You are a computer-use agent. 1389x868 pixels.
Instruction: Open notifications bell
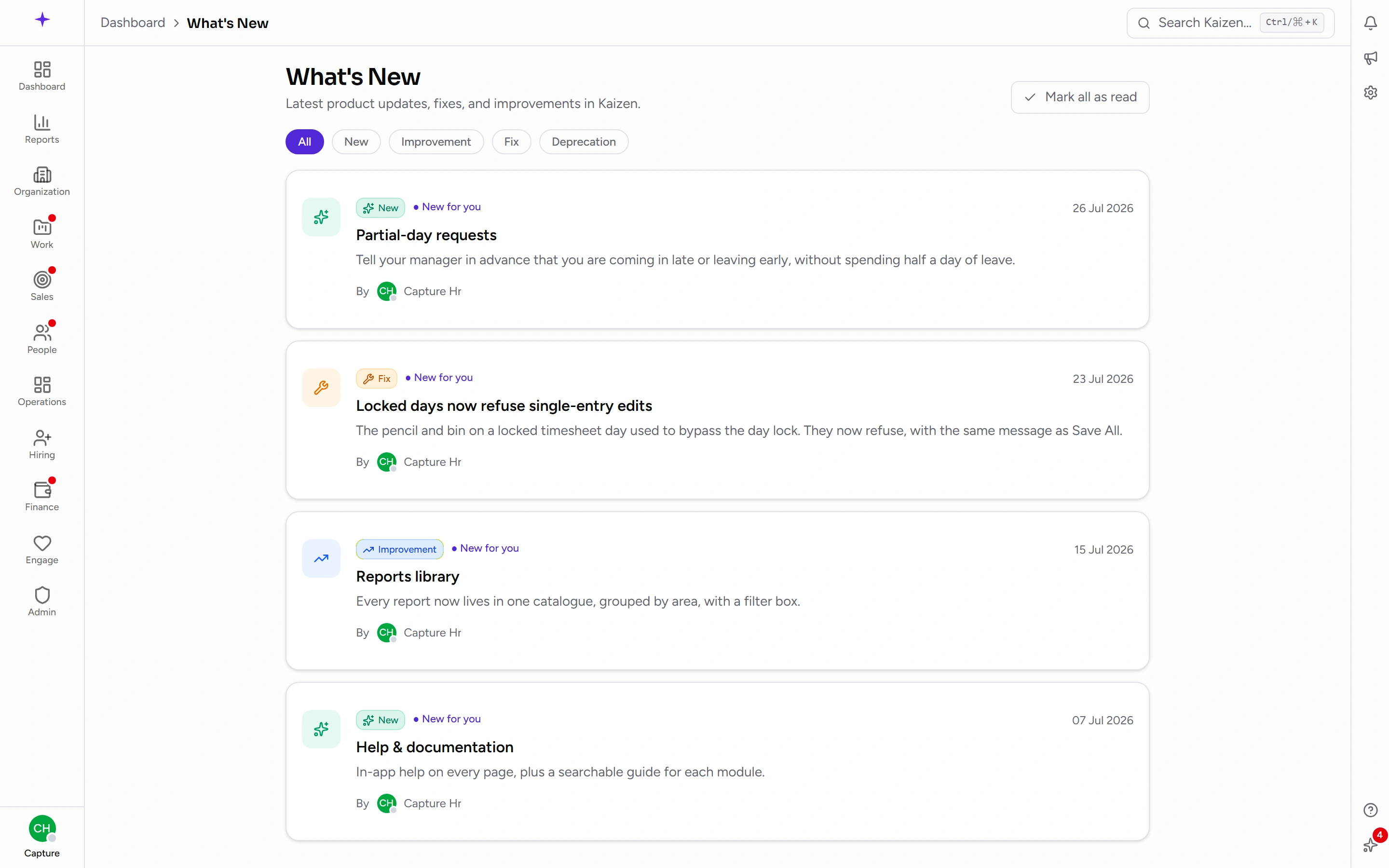1370,23
